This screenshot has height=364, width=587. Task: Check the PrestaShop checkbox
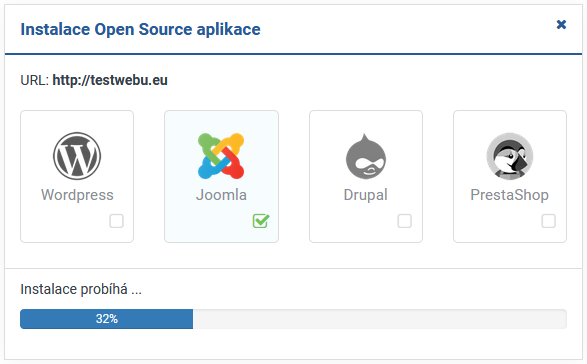548,221
